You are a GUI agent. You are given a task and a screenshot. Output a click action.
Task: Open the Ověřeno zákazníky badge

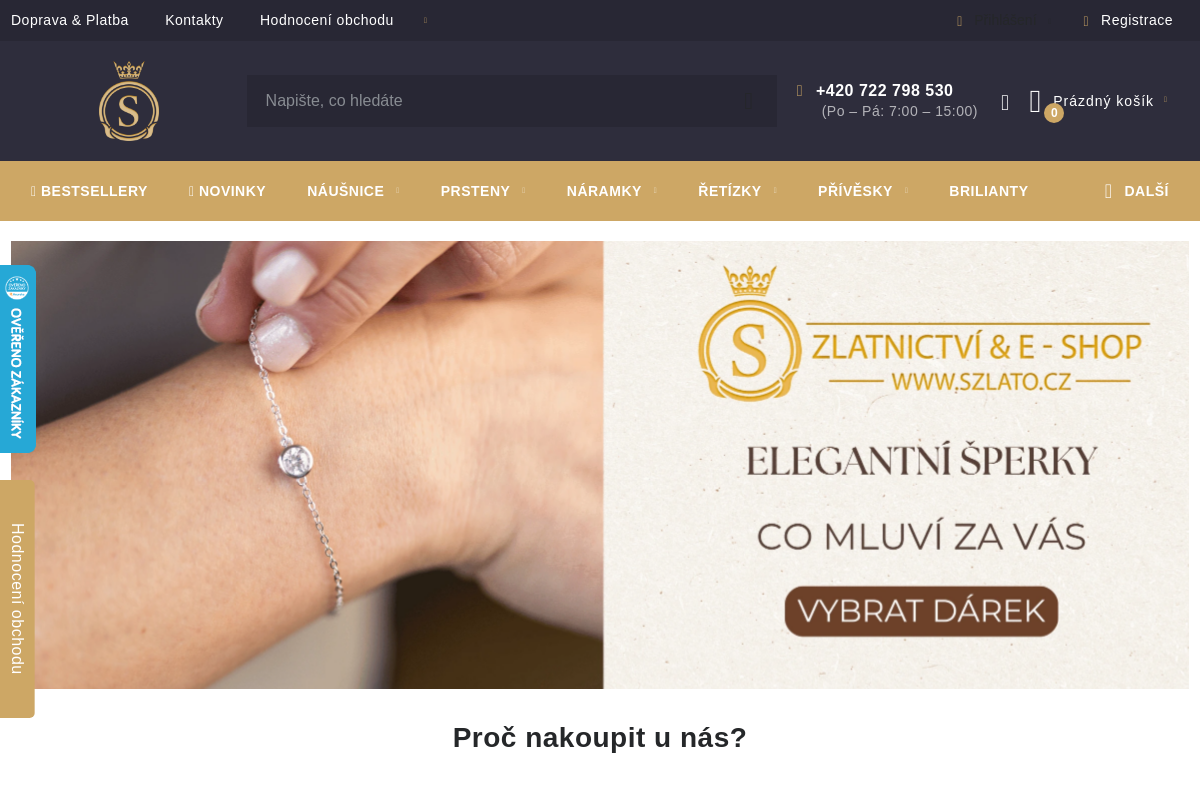click(x=17, y=359)
